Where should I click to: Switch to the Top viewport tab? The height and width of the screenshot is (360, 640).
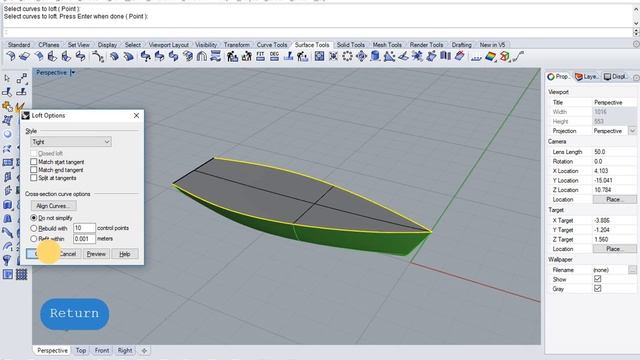(x=81, y=350)
